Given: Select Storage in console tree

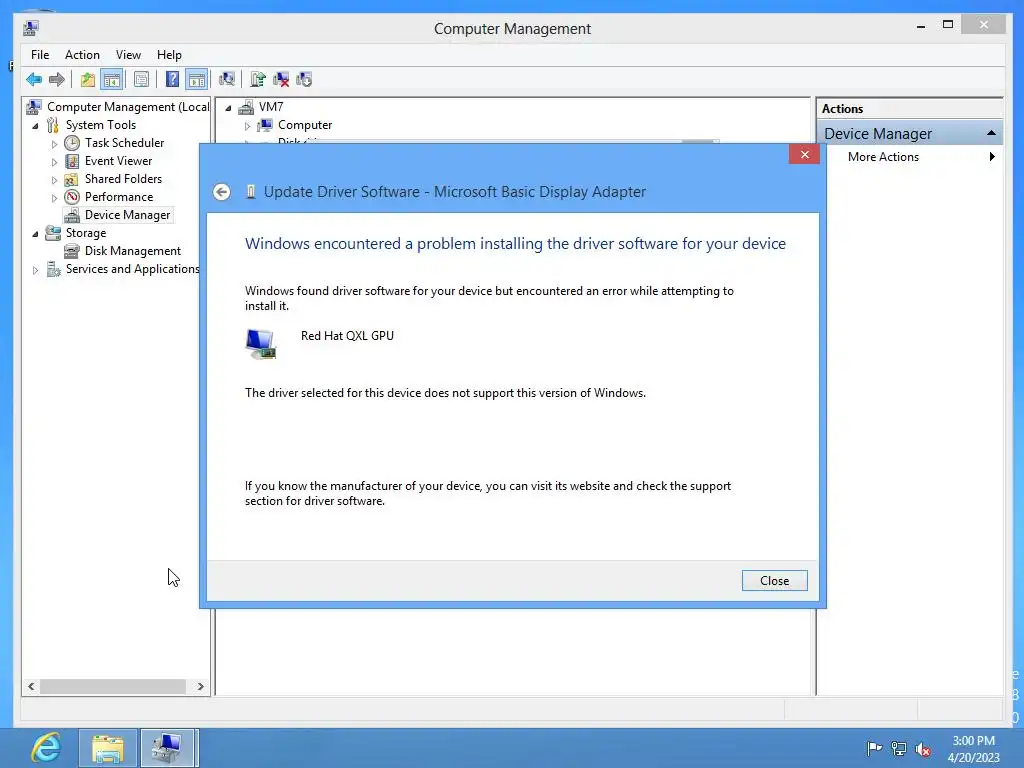Looking at the screenshot, I should (x=86, y=232).
